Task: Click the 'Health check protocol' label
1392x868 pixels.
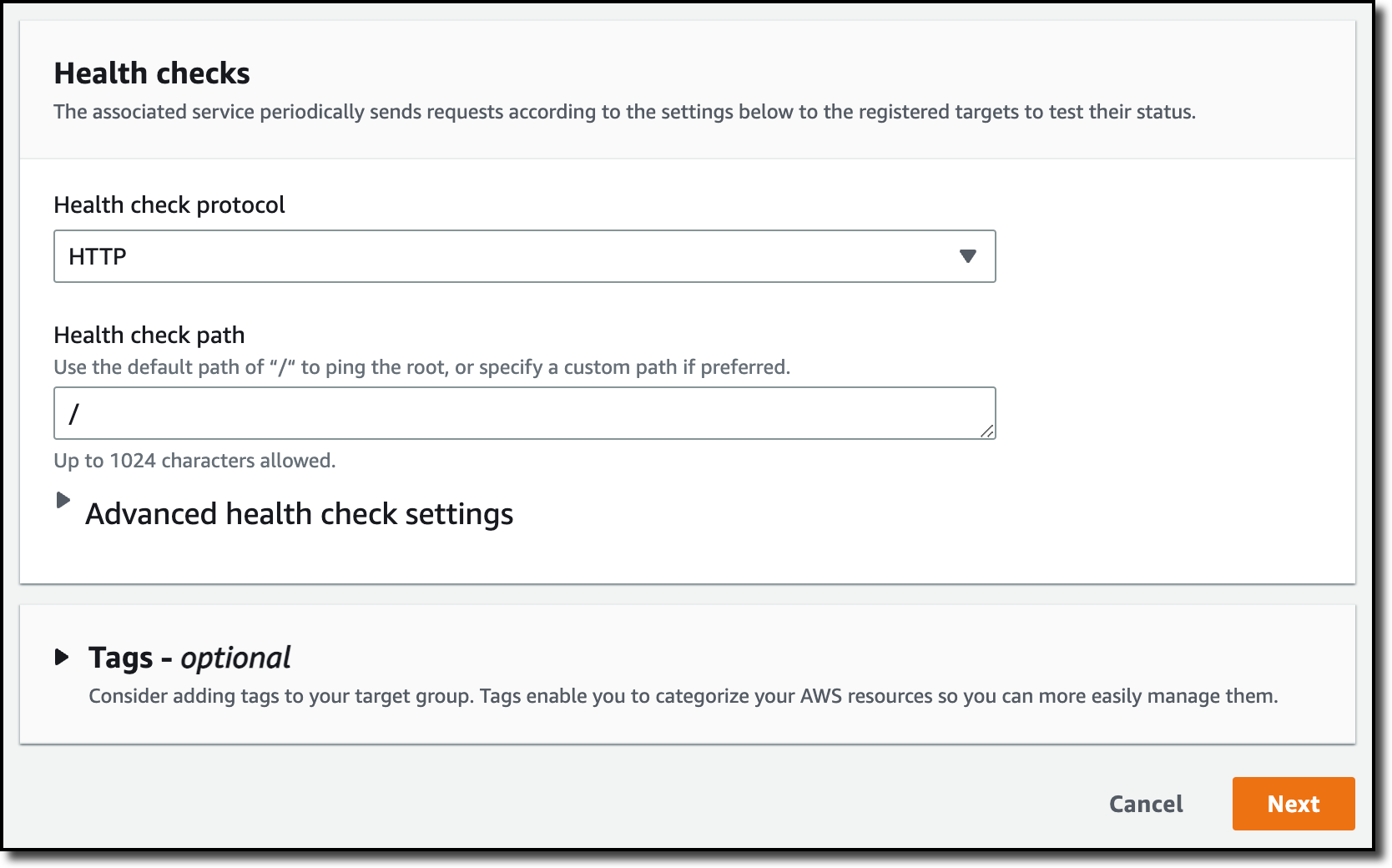Action: click(169, 204)
